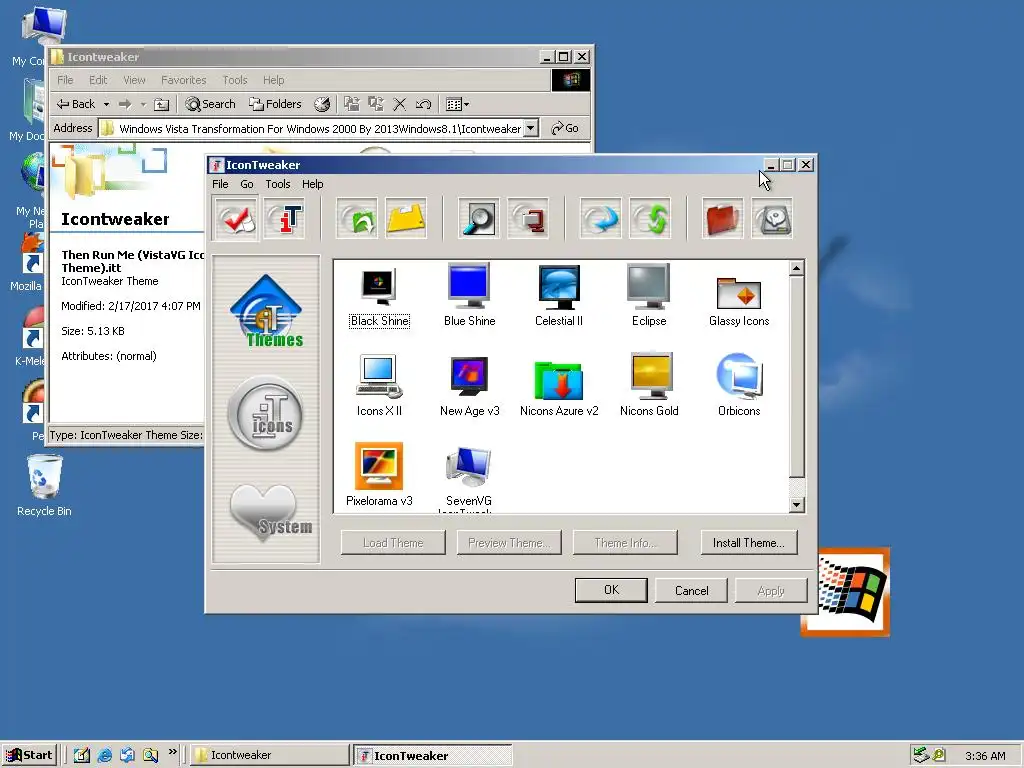Open Views dropdown in Explorer toolbar

(457, 104)
